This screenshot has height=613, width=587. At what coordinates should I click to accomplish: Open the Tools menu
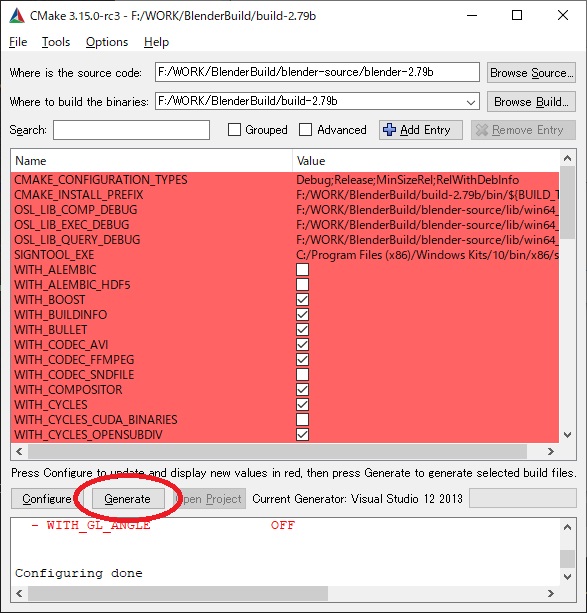coord(56,42)
